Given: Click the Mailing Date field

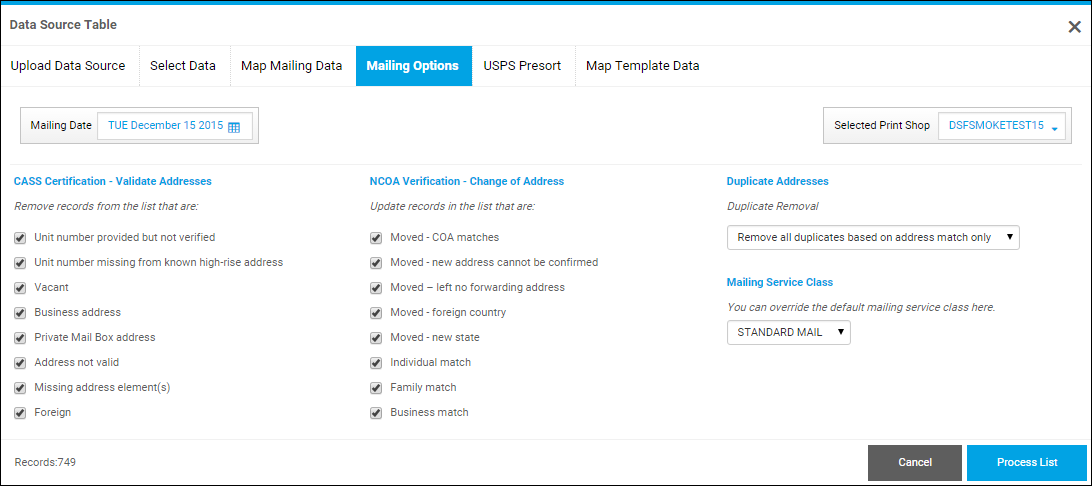Looking at the screenshot, I should (x=166, y=127).
